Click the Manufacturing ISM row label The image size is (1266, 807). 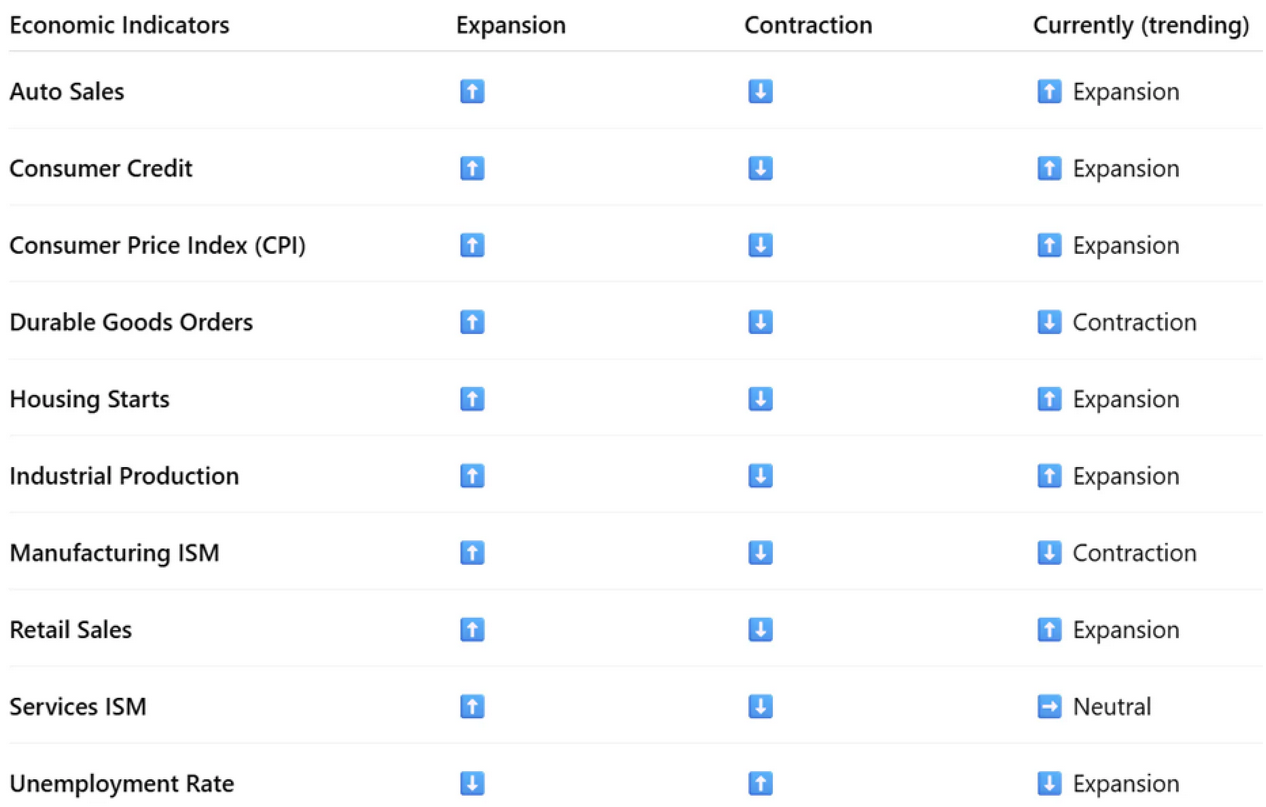(114, 553)
